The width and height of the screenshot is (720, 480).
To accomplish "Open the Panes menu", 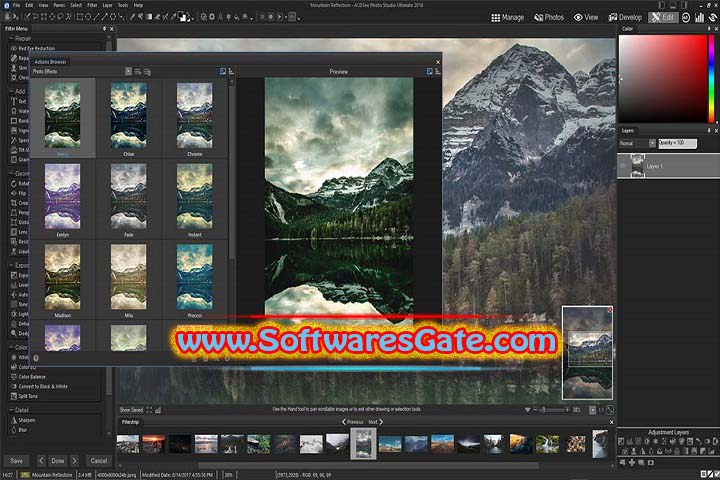I will point(59,5).
